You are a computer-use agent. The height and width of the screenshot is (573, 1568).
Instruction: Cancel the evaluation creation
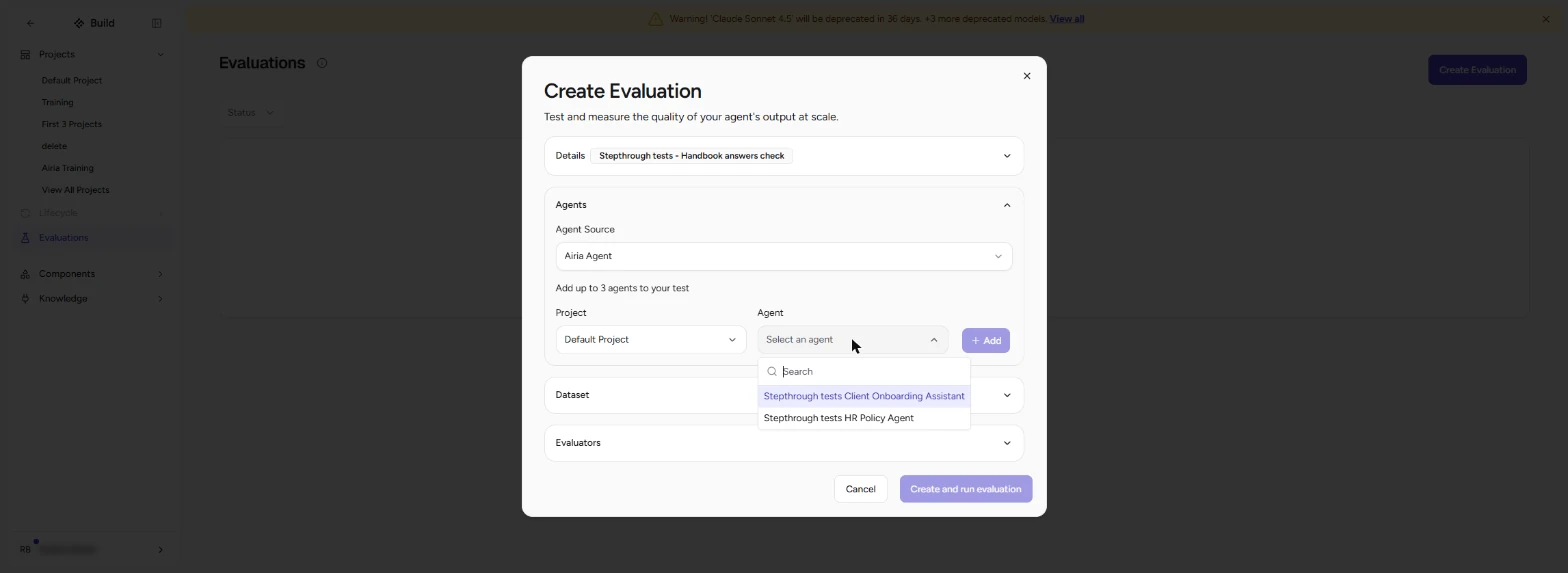pos(860,489)
